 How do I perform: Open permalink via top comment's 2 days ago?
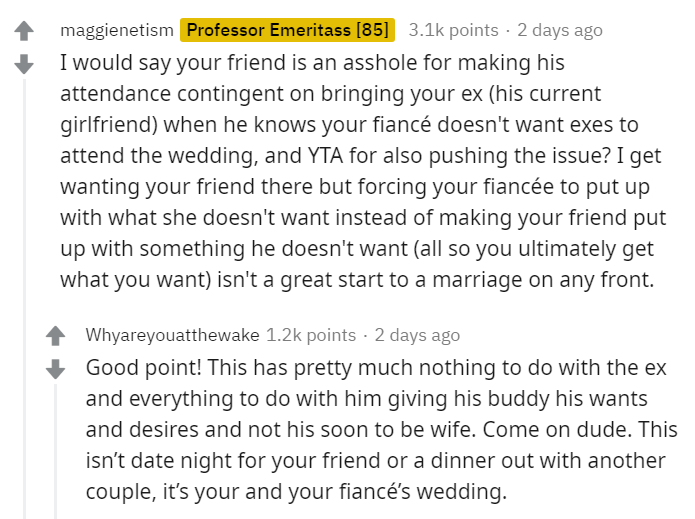560,30
